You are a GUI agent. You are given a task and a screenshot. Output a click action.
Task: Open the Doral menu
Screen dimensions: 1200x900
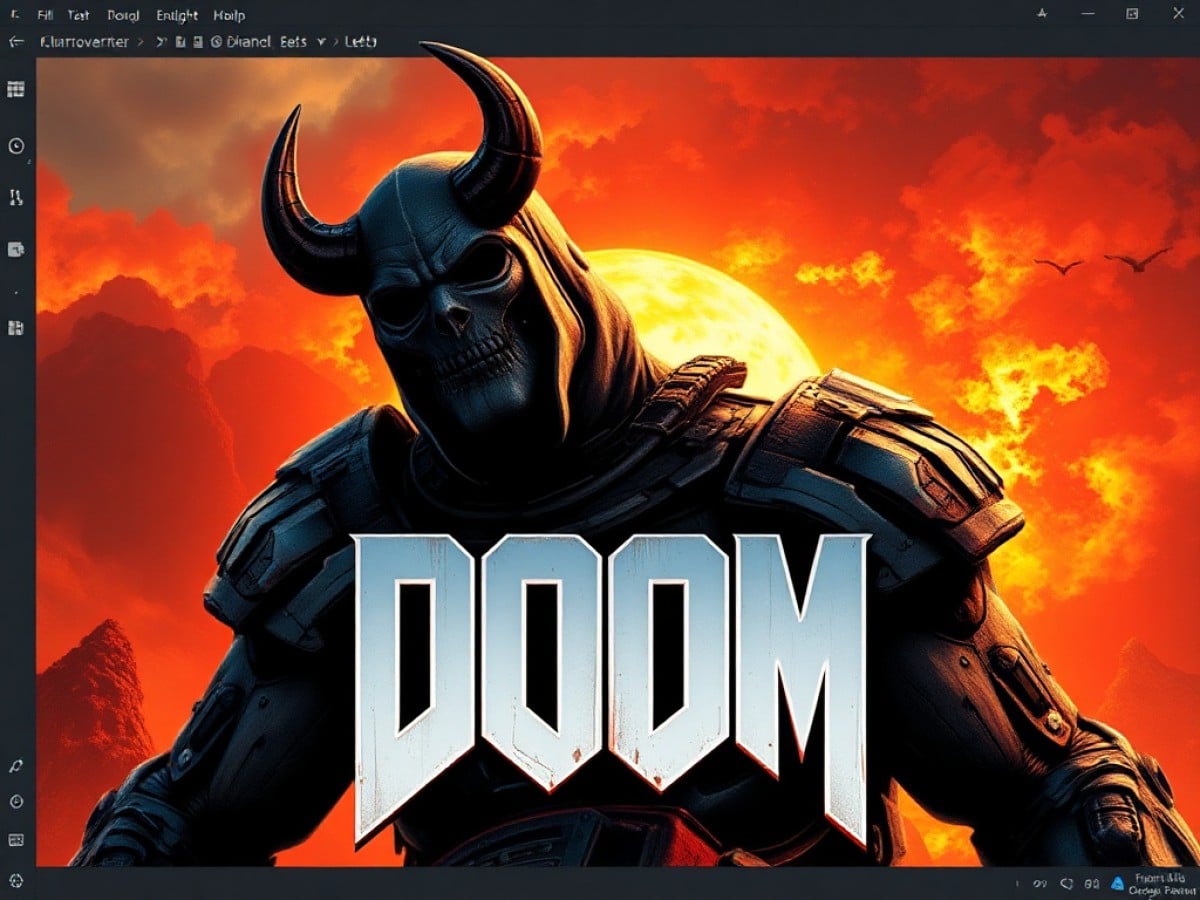[122, 16]
